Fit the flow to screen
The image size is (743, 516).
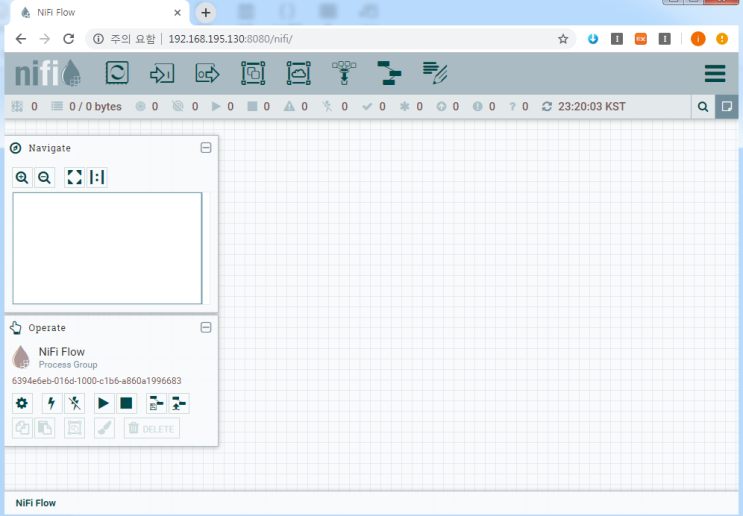pyautogui.click(x=74, y=178)
